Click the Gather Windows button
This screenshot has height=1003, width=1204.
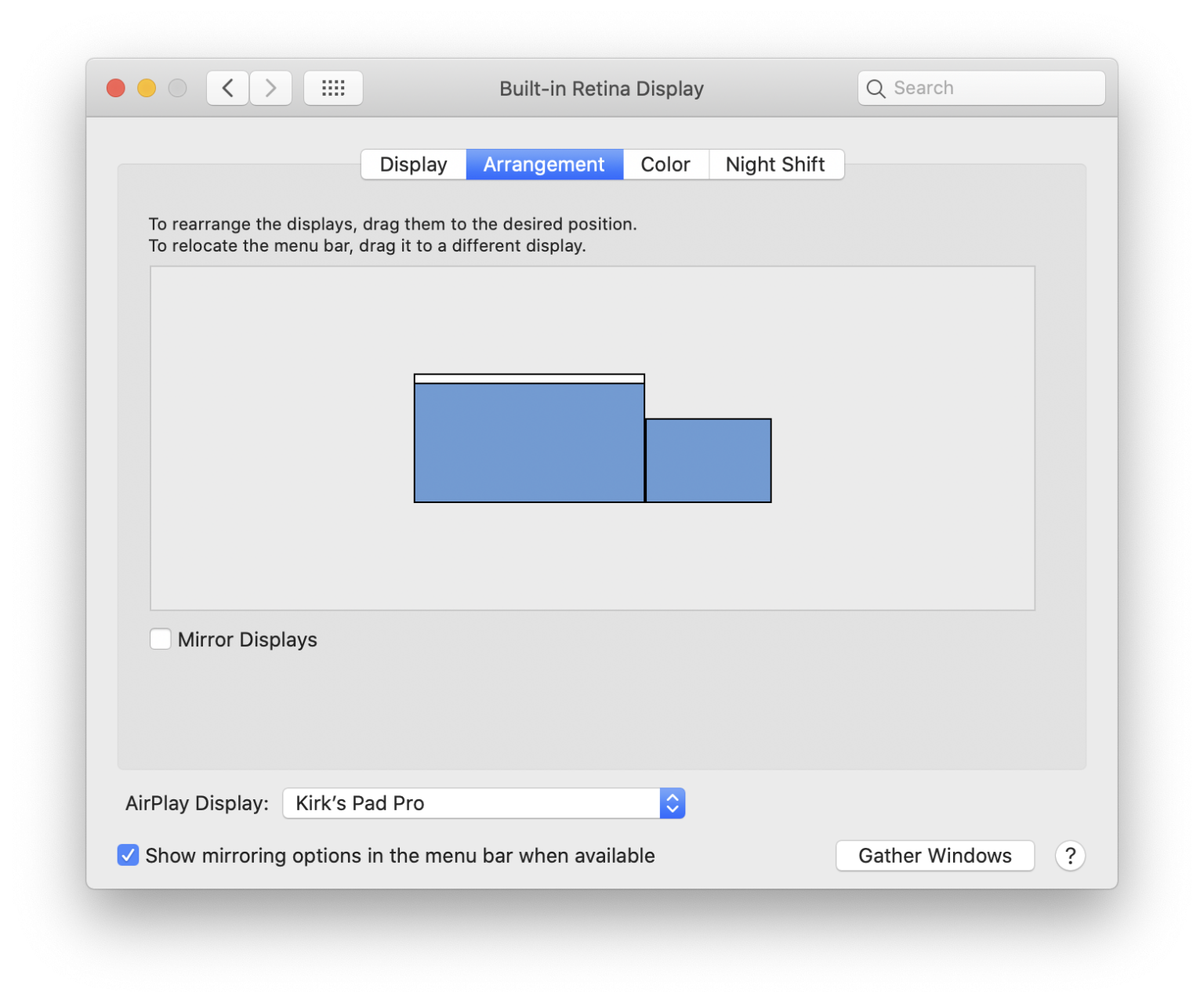point(934,856)
